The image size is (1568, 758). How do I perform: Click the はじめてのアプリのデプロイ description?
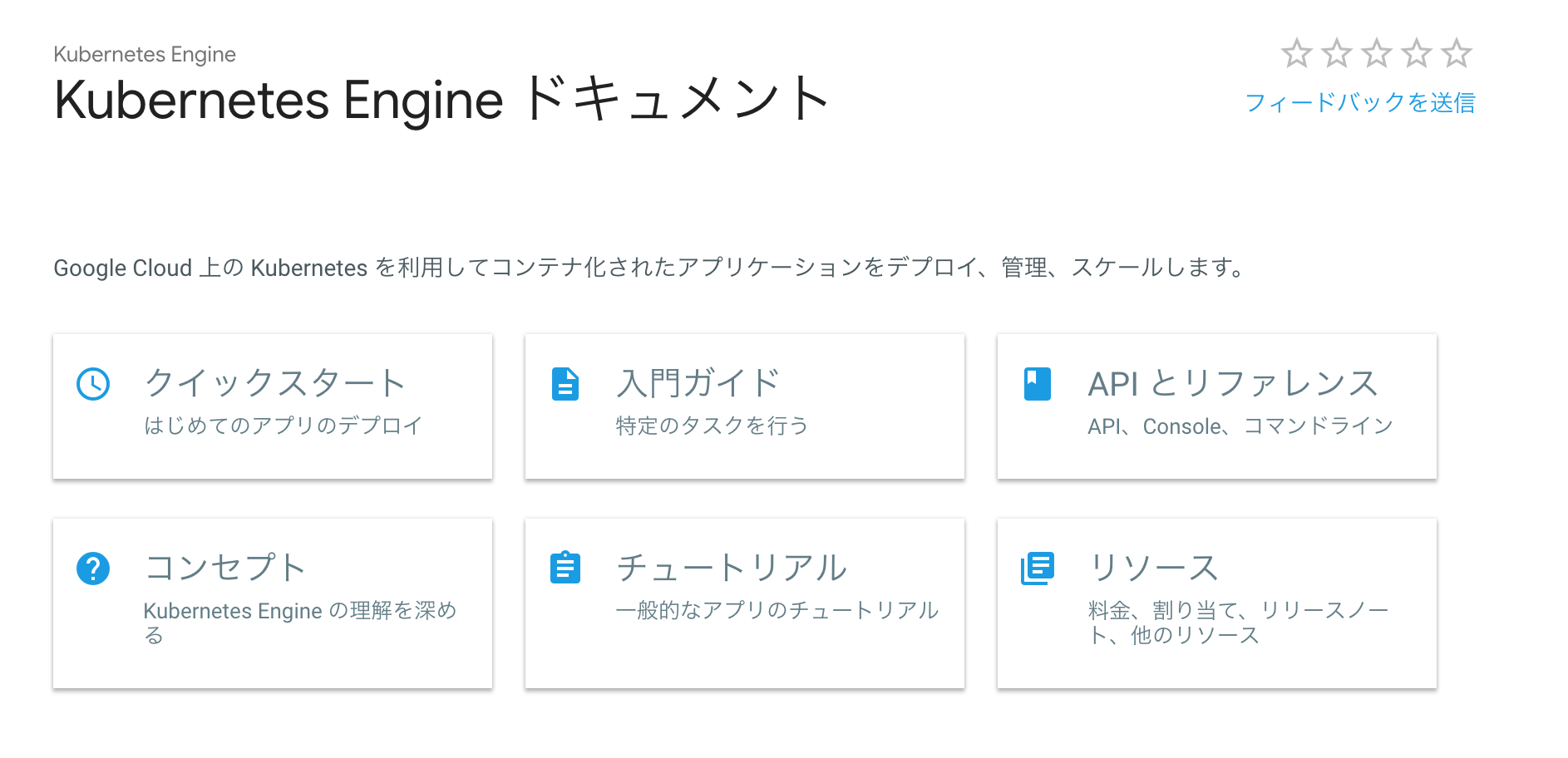(284, 426)
